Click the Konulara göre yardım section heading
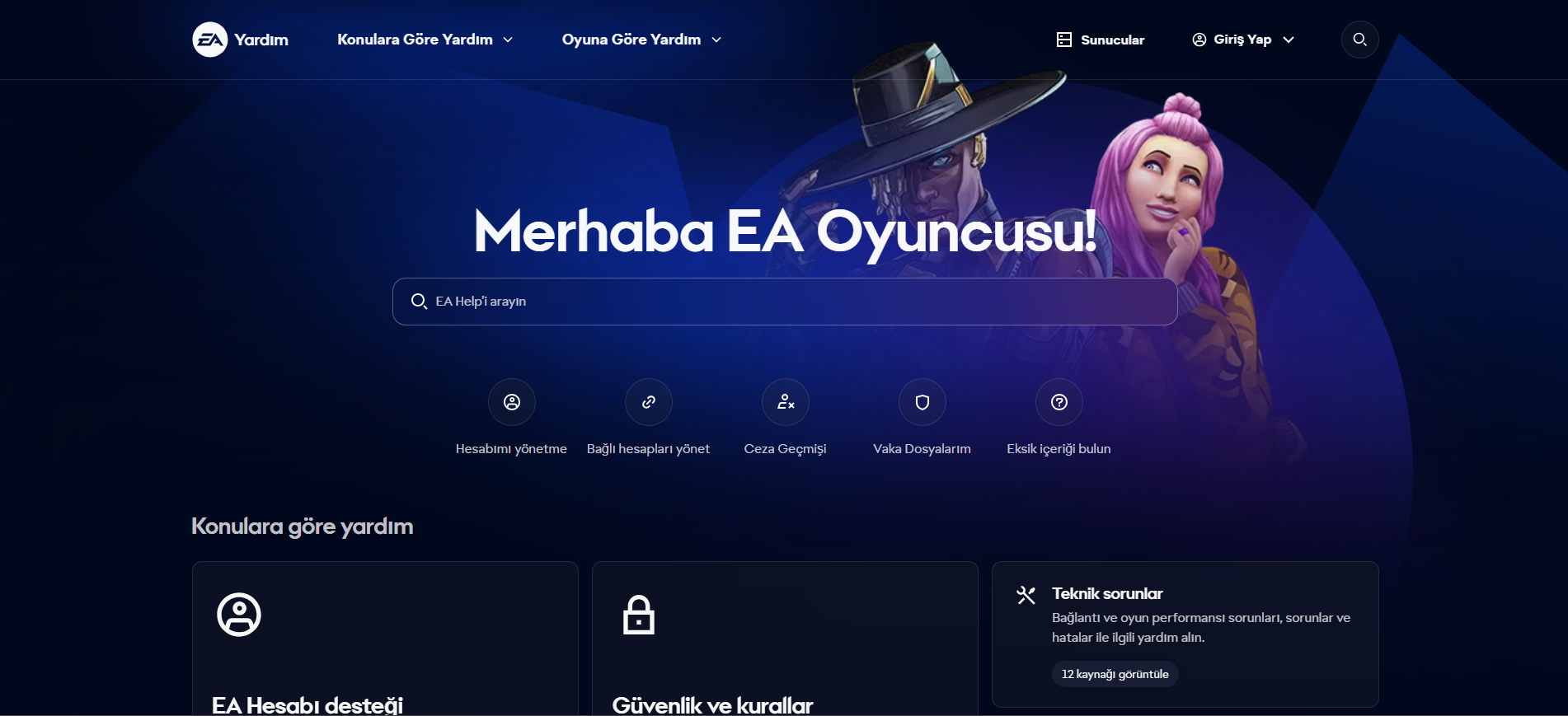Screen dimensions: 1568x716 pos(303,526)
